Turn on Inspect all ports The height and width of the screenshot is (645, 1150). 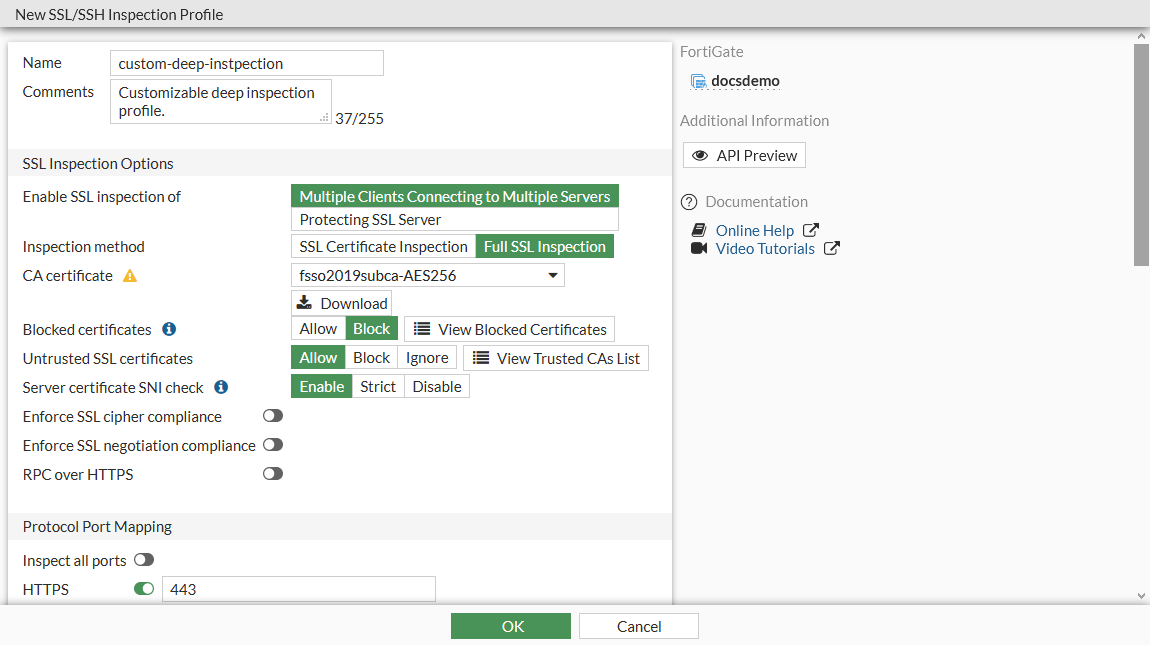click(x=143, y=560)
